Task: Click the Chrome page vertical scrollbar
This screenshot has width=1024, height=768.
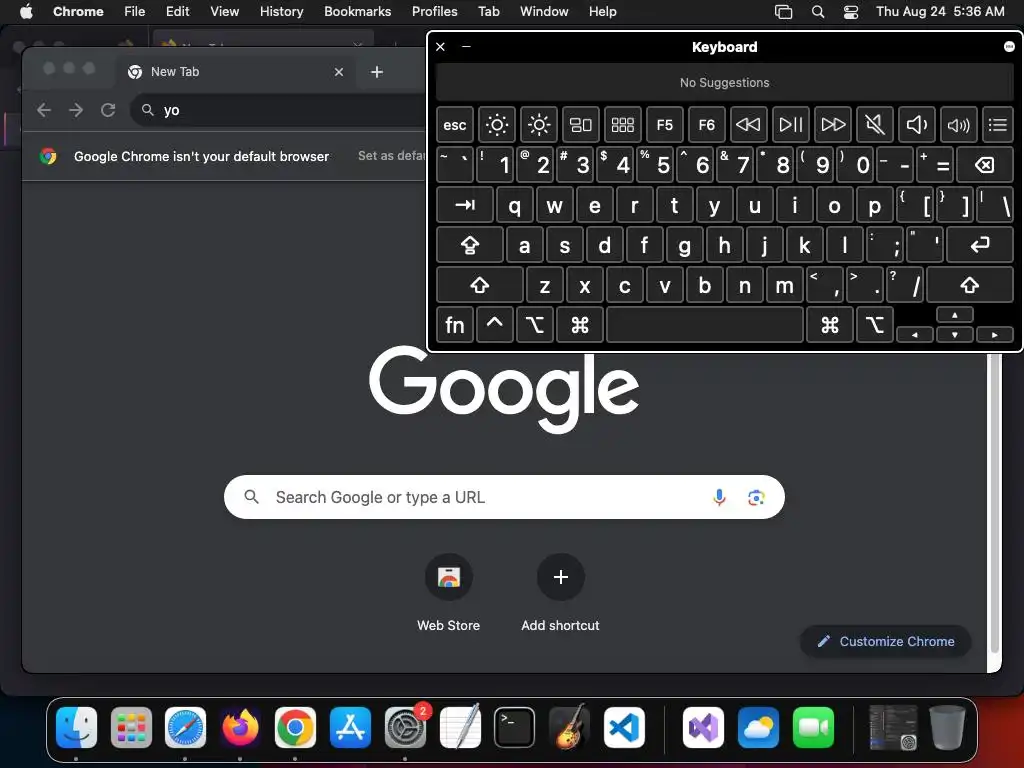Action: tap(995, 503)
